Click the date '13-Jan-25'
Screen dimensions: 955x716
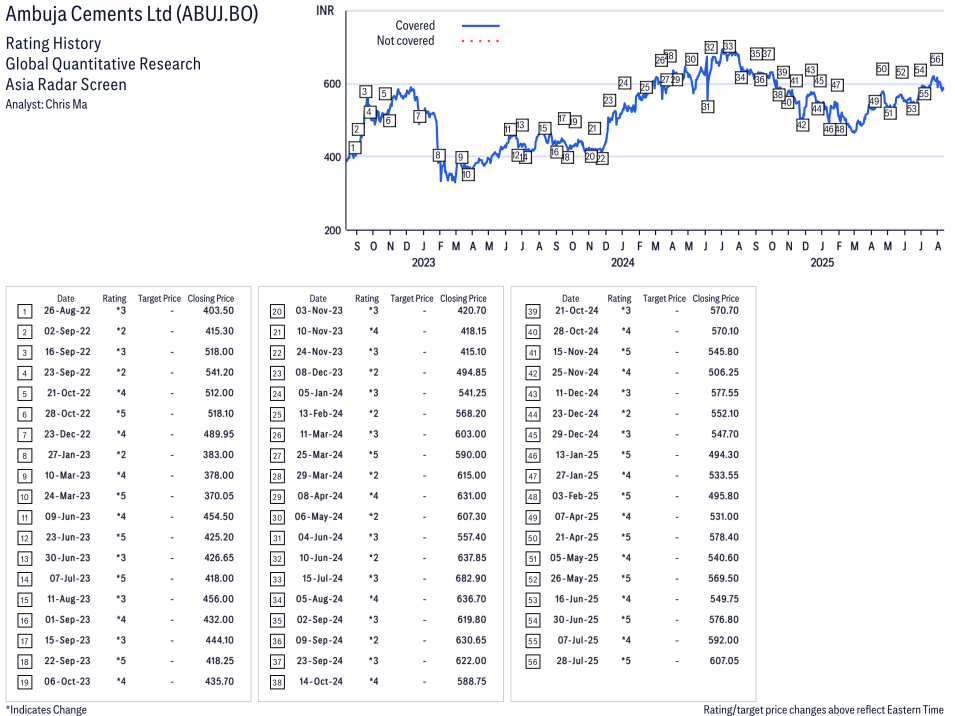(577, 455)
